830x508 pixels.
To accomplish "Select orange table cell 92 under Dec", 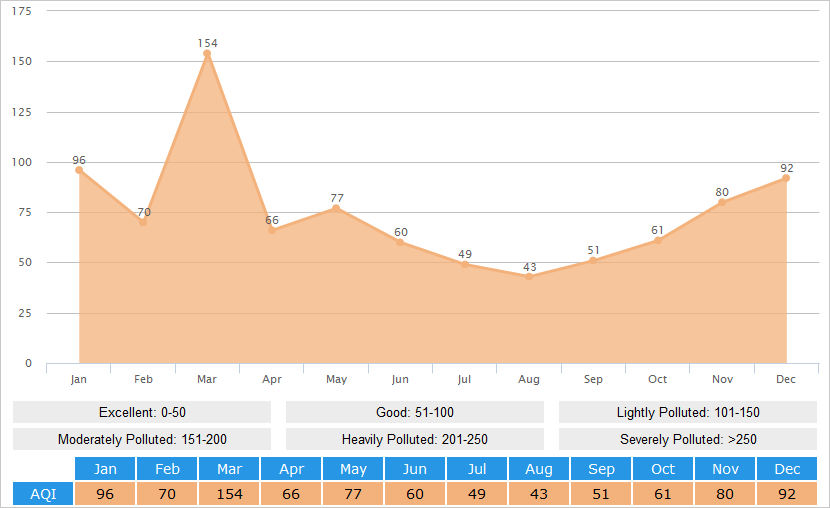I will pos(787,494).
